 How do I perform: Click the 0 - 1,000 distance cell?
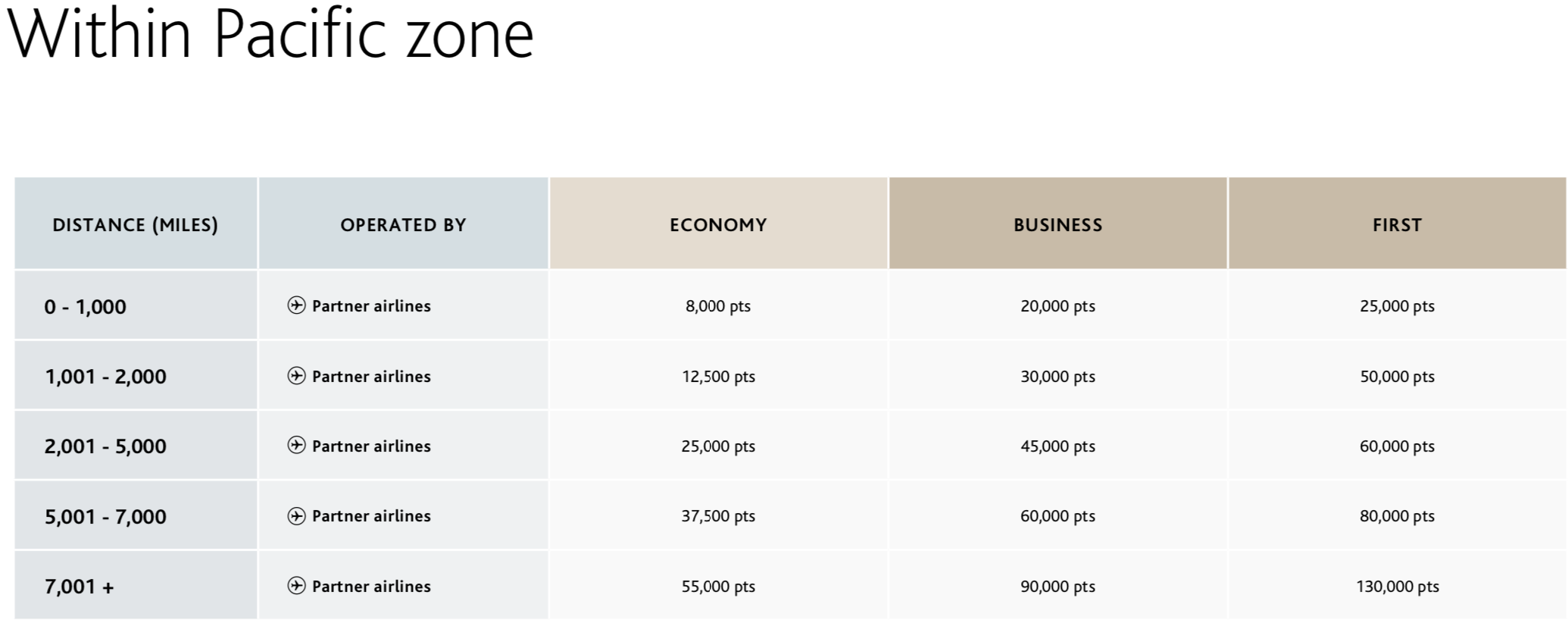pos(136,305)
